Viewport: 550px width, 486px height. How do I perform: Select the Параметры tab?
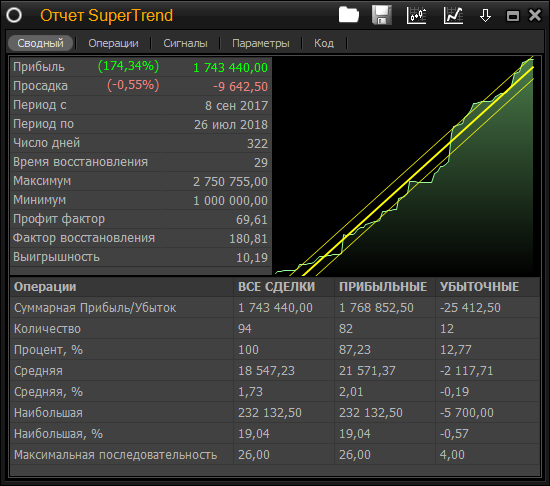point(261,43)
